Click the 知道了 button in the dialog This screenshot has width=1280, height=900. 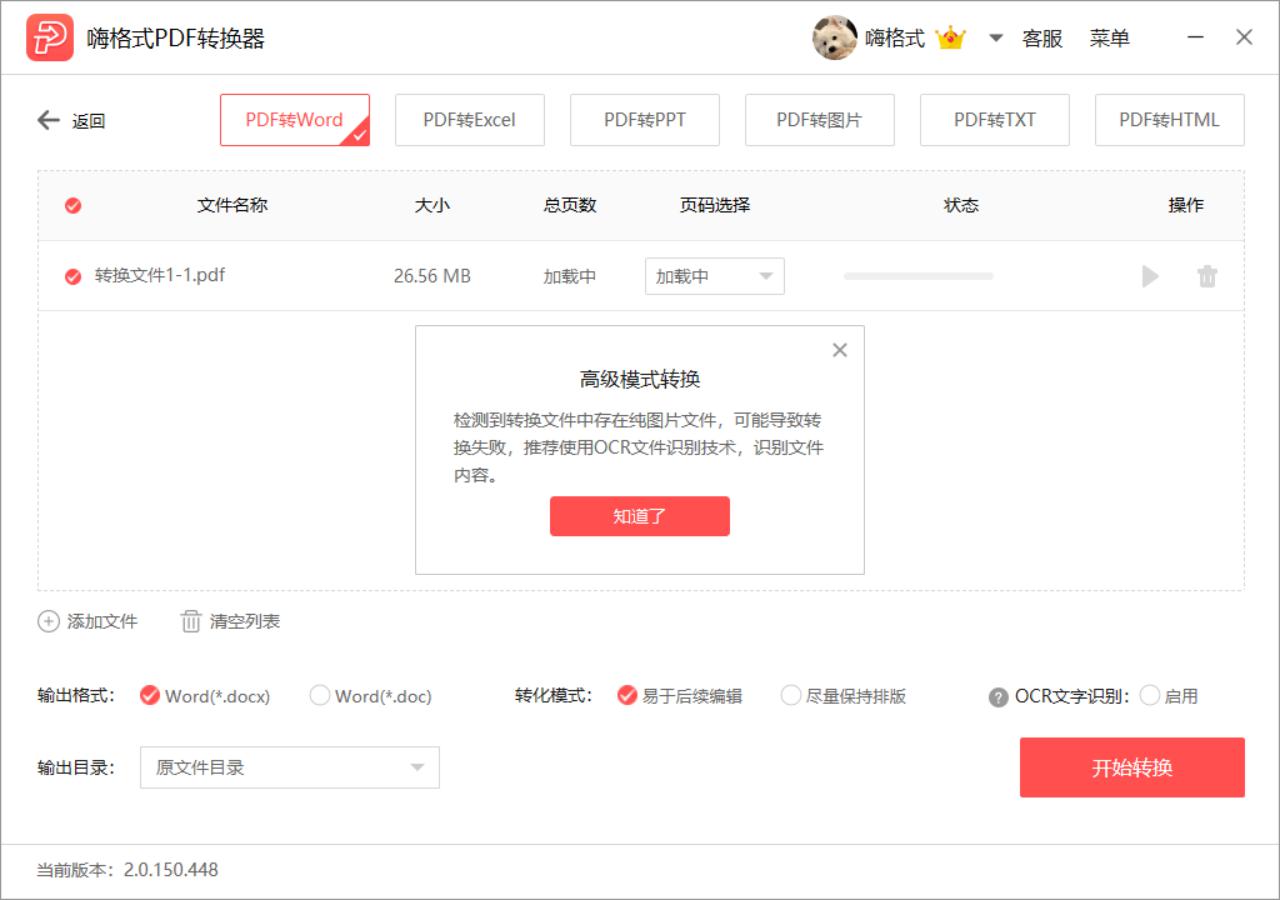click(x=640, y=516)
